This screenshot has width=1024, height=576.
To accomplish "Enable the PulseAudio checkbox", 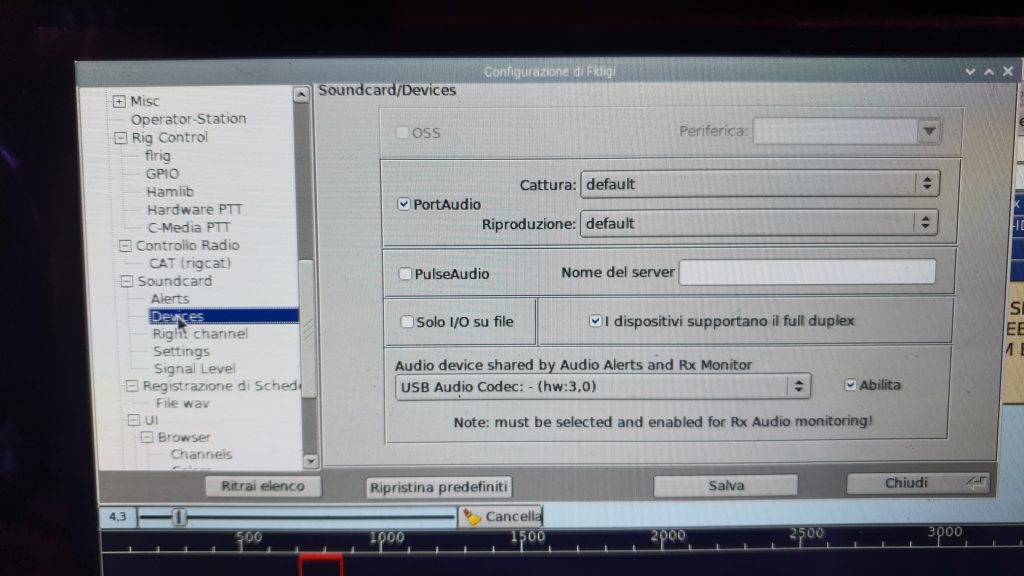I will tap(405, 274).
